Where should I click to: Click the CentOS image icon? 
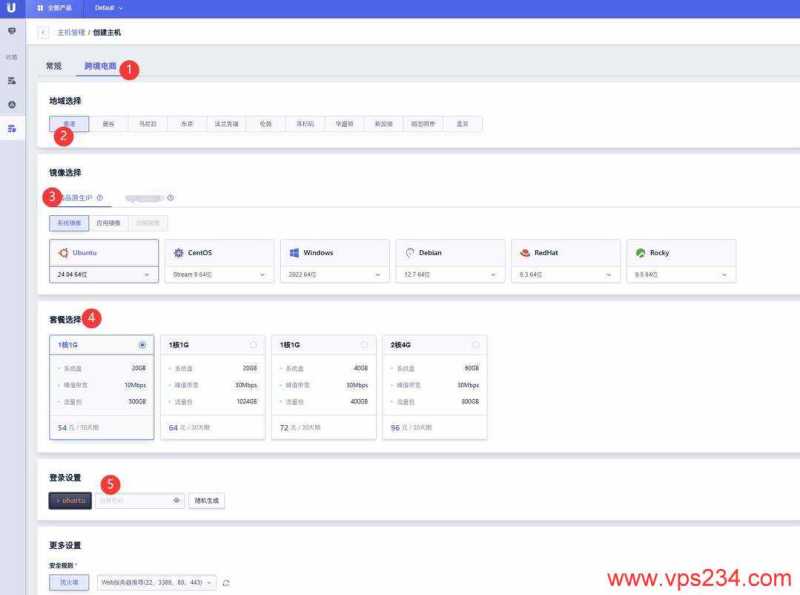coord(179,253)
